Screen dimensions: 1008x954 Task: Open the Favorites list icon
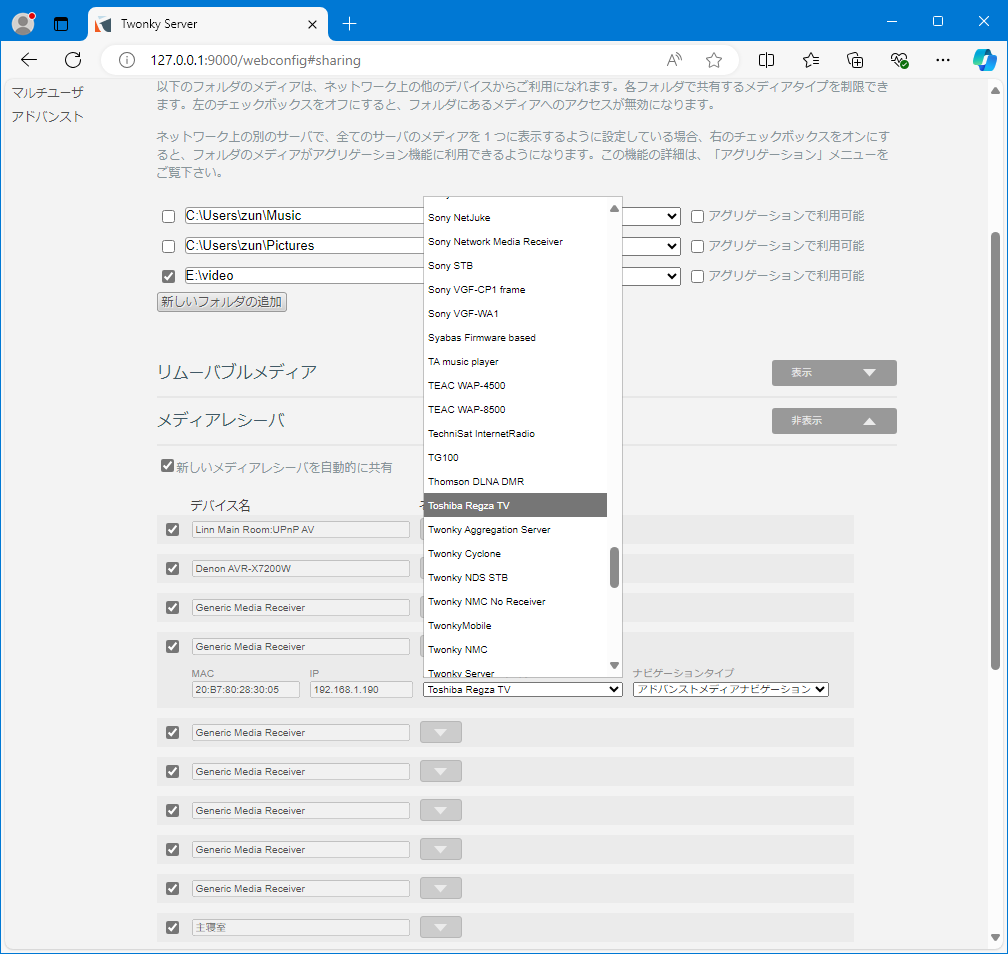(x=811, y=60)
